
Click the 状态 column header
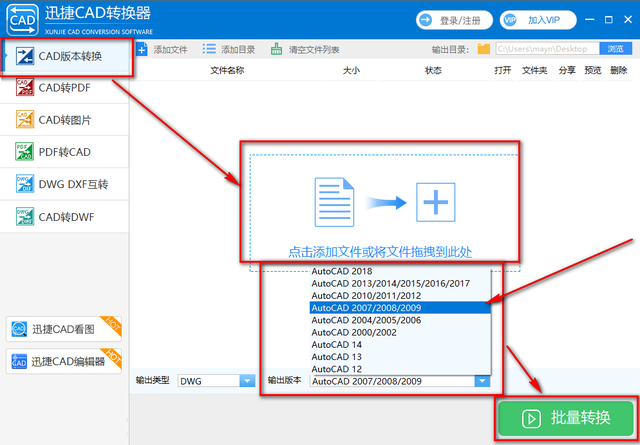point(433,70)
